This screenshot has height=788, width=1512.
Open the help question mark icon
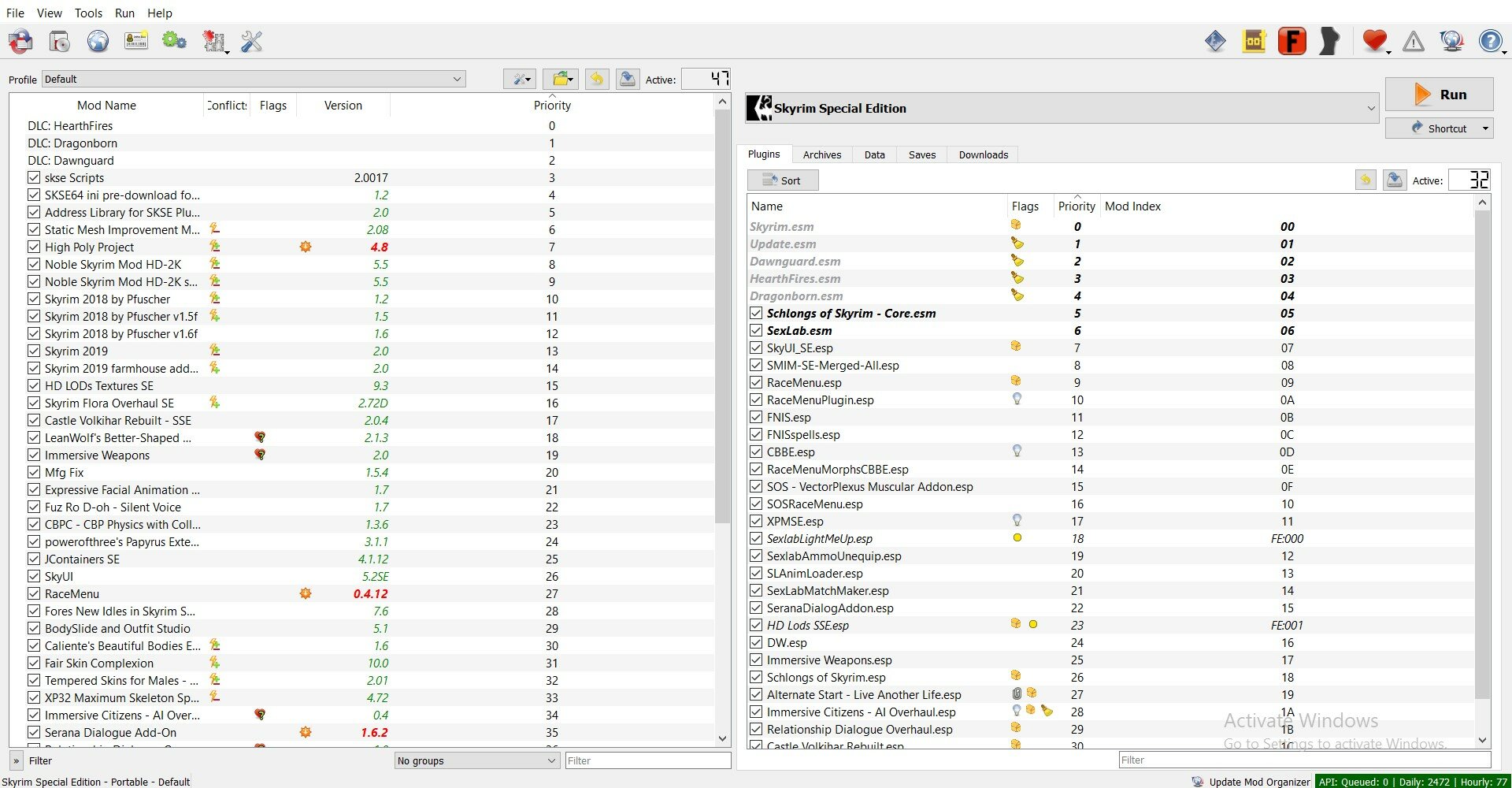1490,41
